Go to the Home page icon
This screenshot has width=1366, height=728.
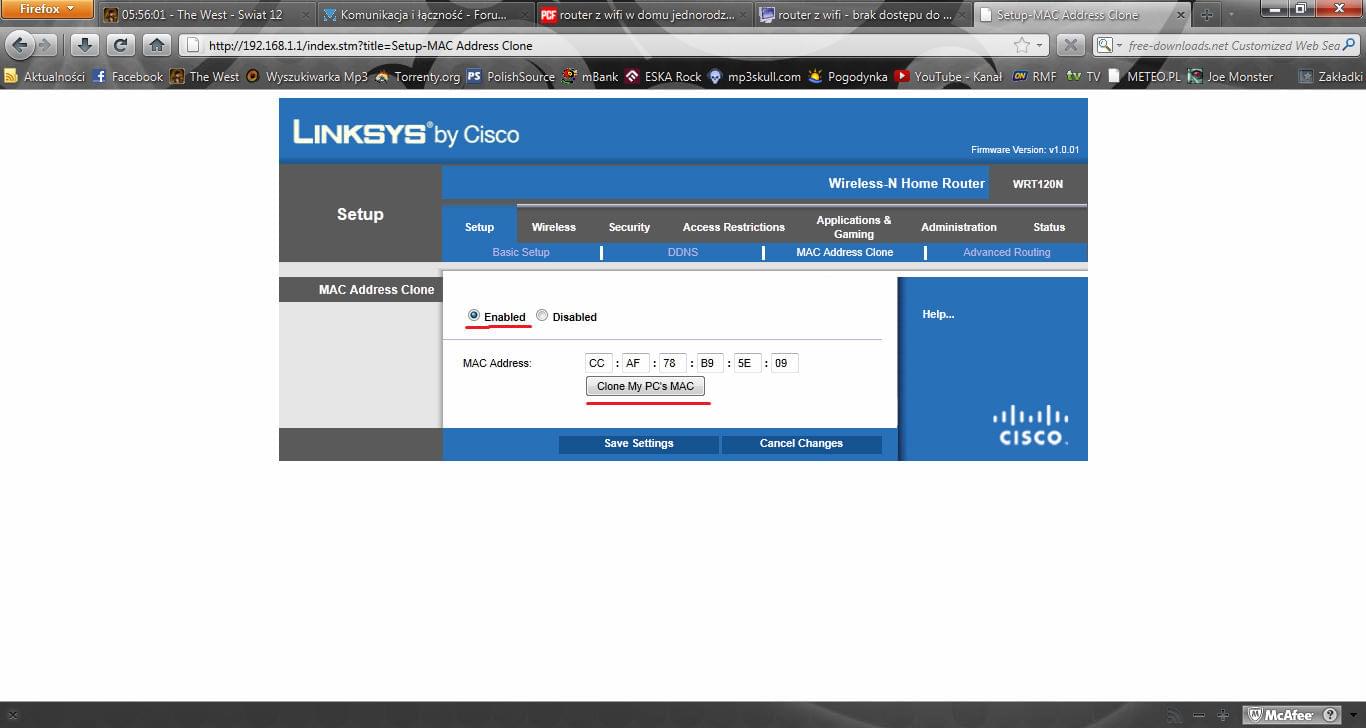(x=156, y=45)
